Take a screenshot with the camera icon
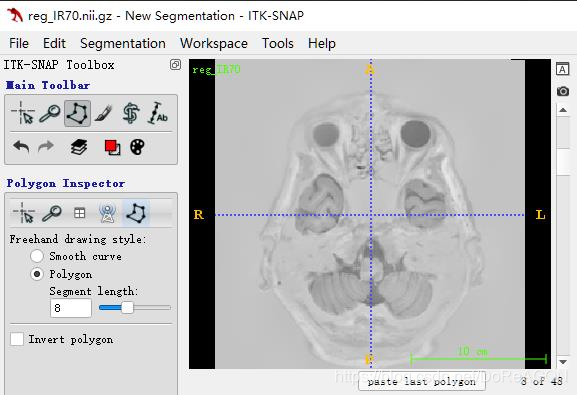Image resolution: width=577 pixels, height=395 pixels. tap(563, 91)
